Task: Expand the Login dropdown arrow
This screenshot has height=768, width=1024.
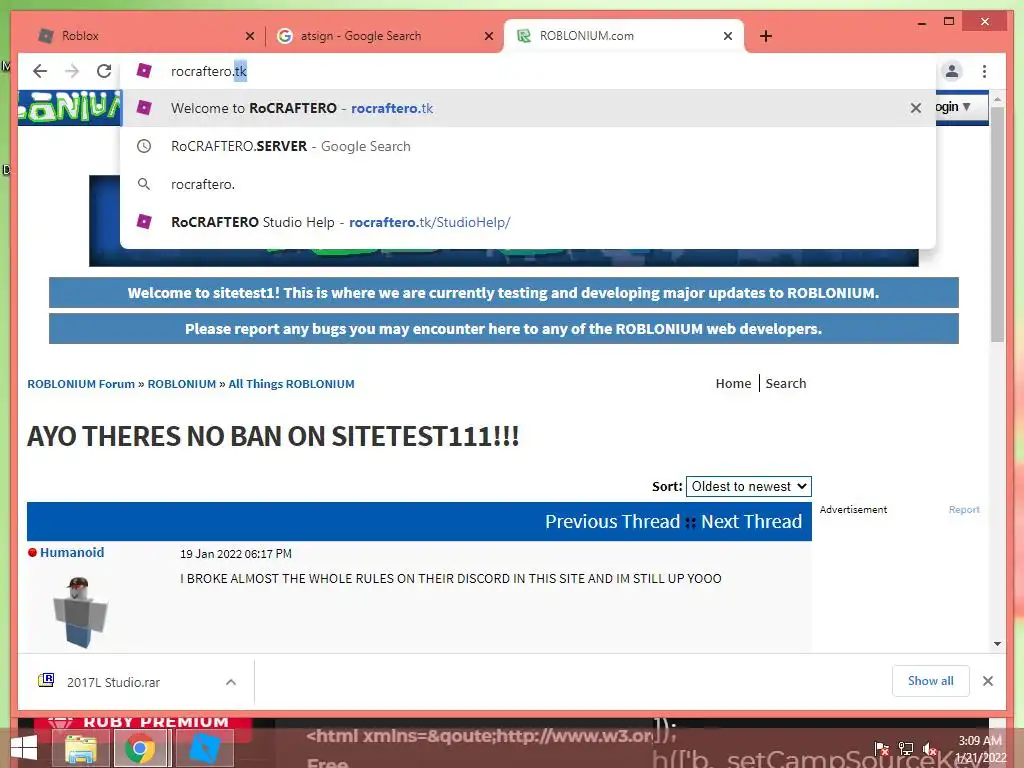Action: click(x=966, y=106)
